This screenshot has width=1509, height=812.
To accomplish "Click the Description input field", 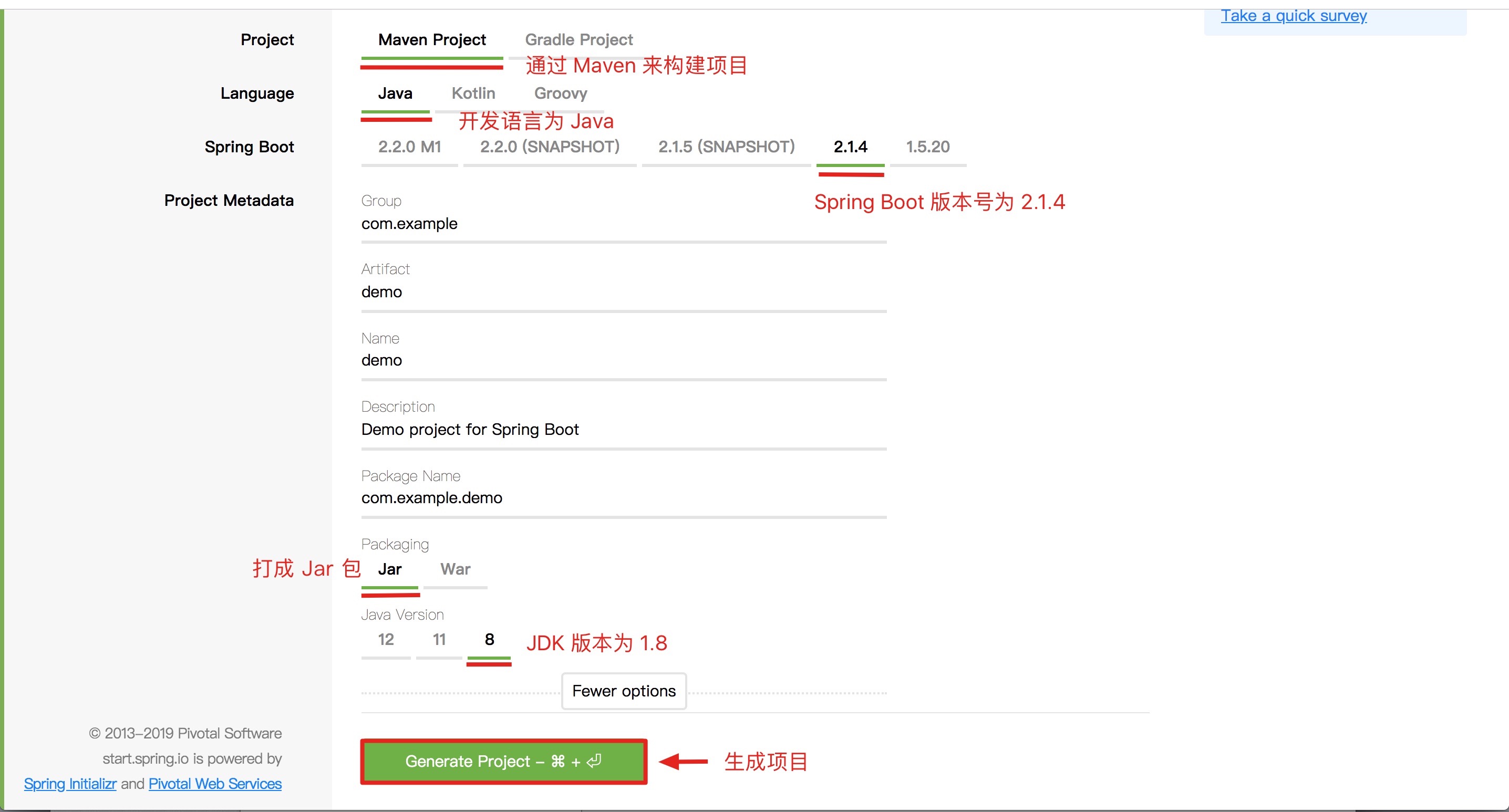I will (x=623, y=430).
